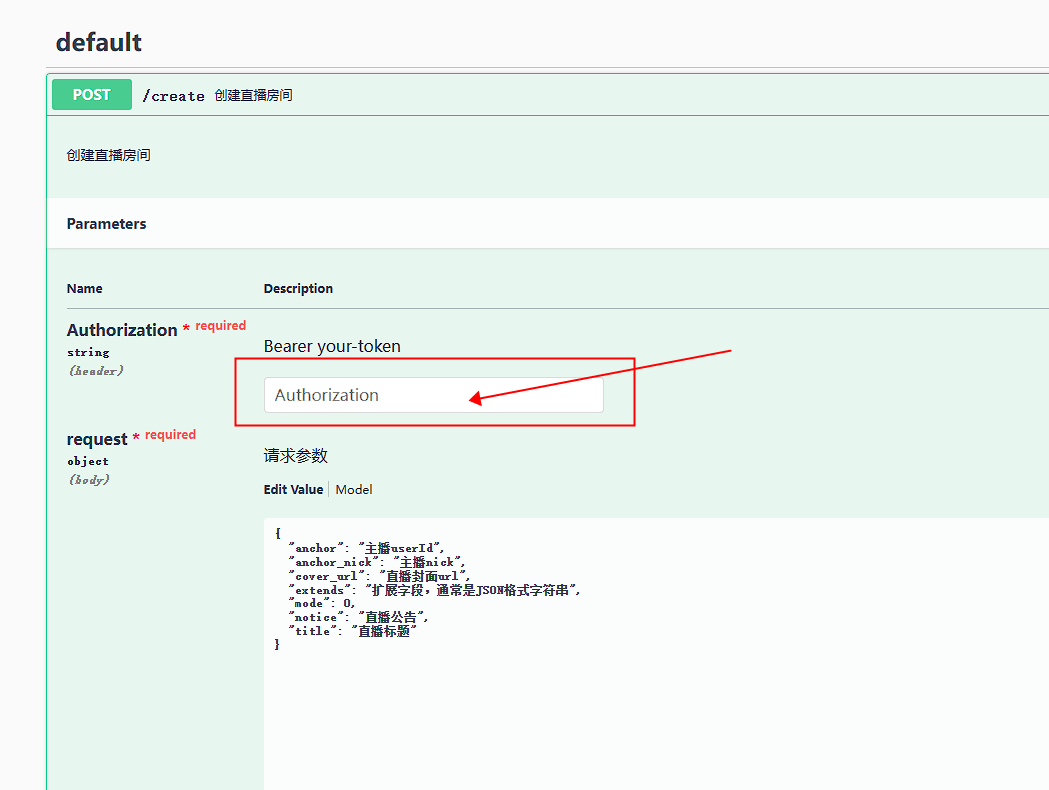This screenshot has width=1049, height=790.
Task: Click the Description column header
Action: coord(298,288)
